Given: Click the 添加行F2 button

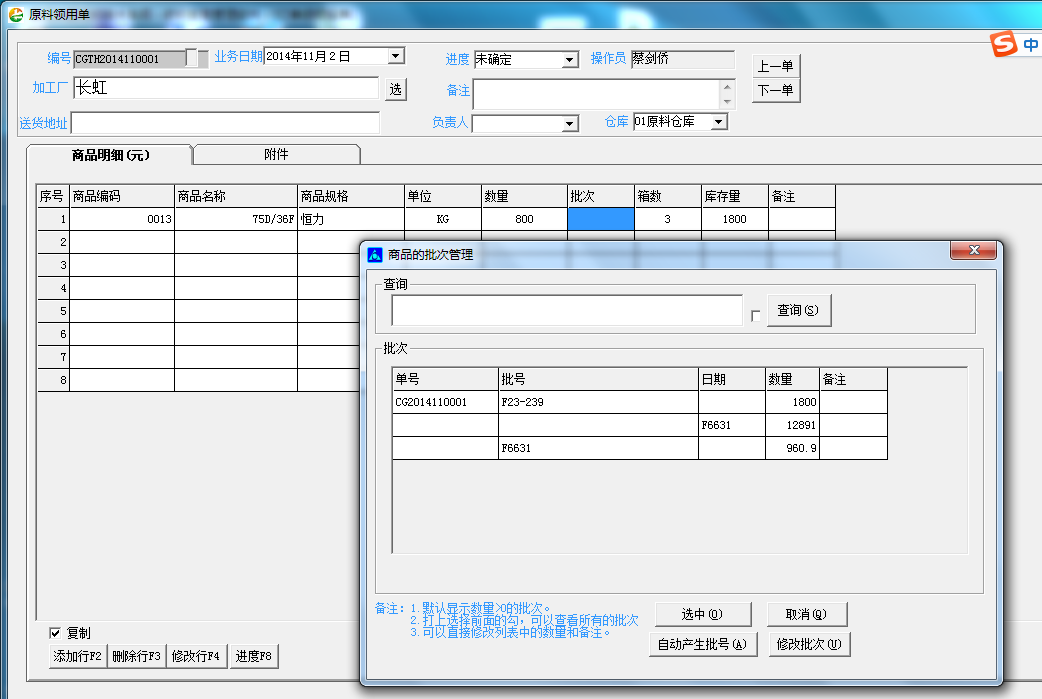Looking at the screenshot, I should [78, 656].
